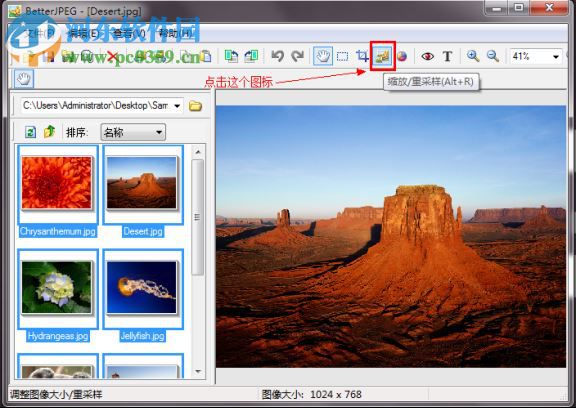Click the status text 图像大小: 1024 x 768
576x408 pixels.
pyautogui.click(x=312, y=395)
